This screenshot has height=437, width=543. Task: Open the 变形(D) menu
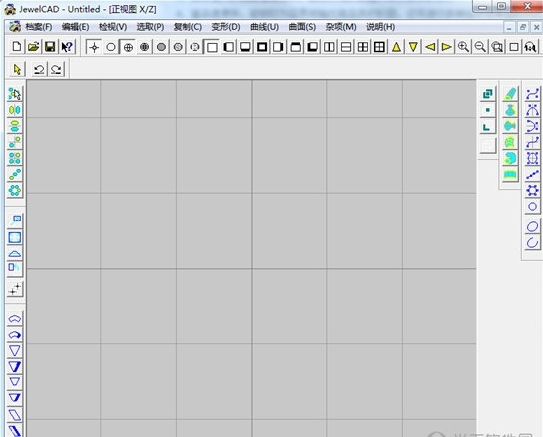click(226, 27)
